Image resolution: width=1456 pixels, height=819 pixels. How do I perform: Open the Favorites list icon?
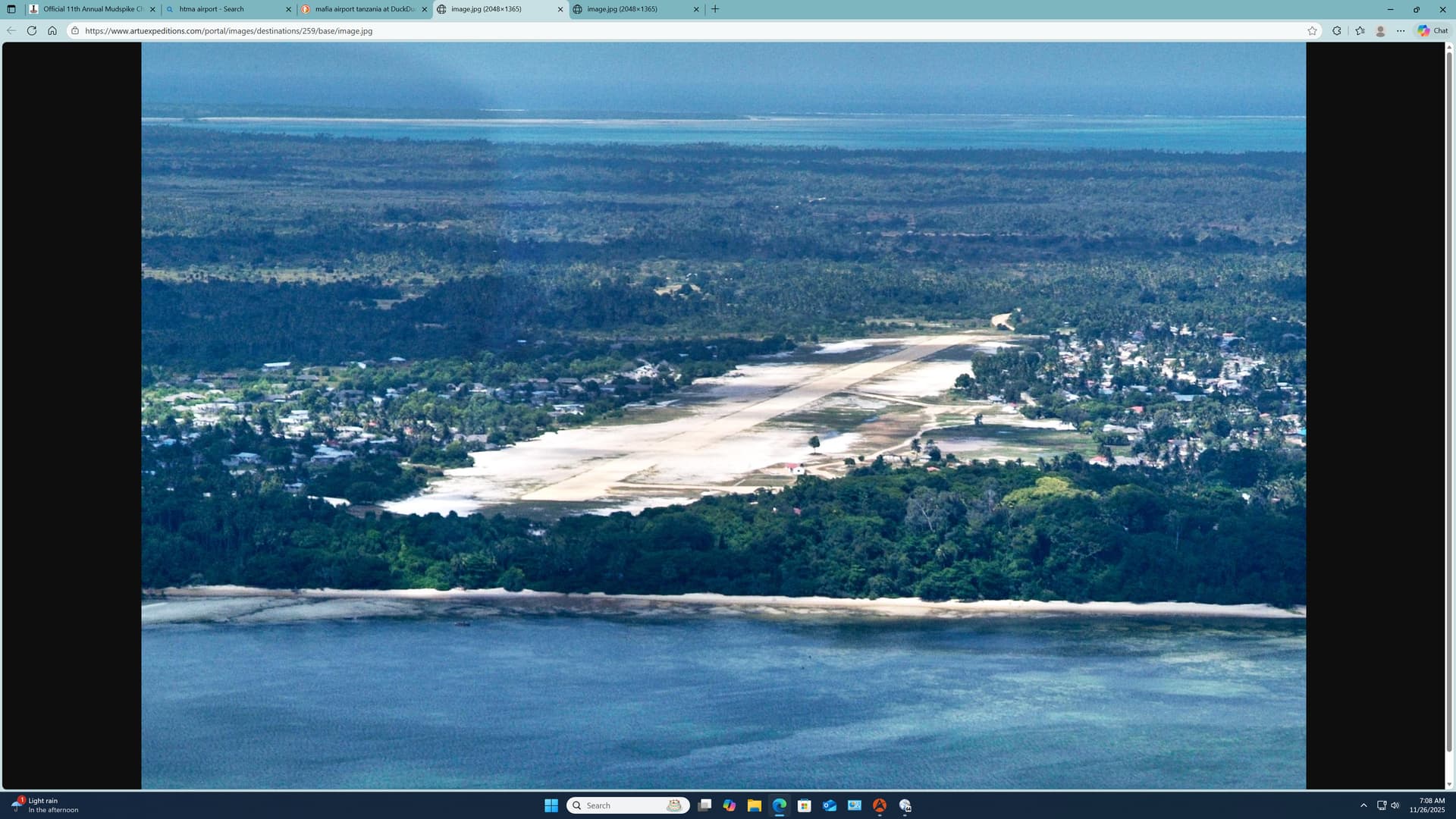pyautogui.click(x=1360, y=30)
